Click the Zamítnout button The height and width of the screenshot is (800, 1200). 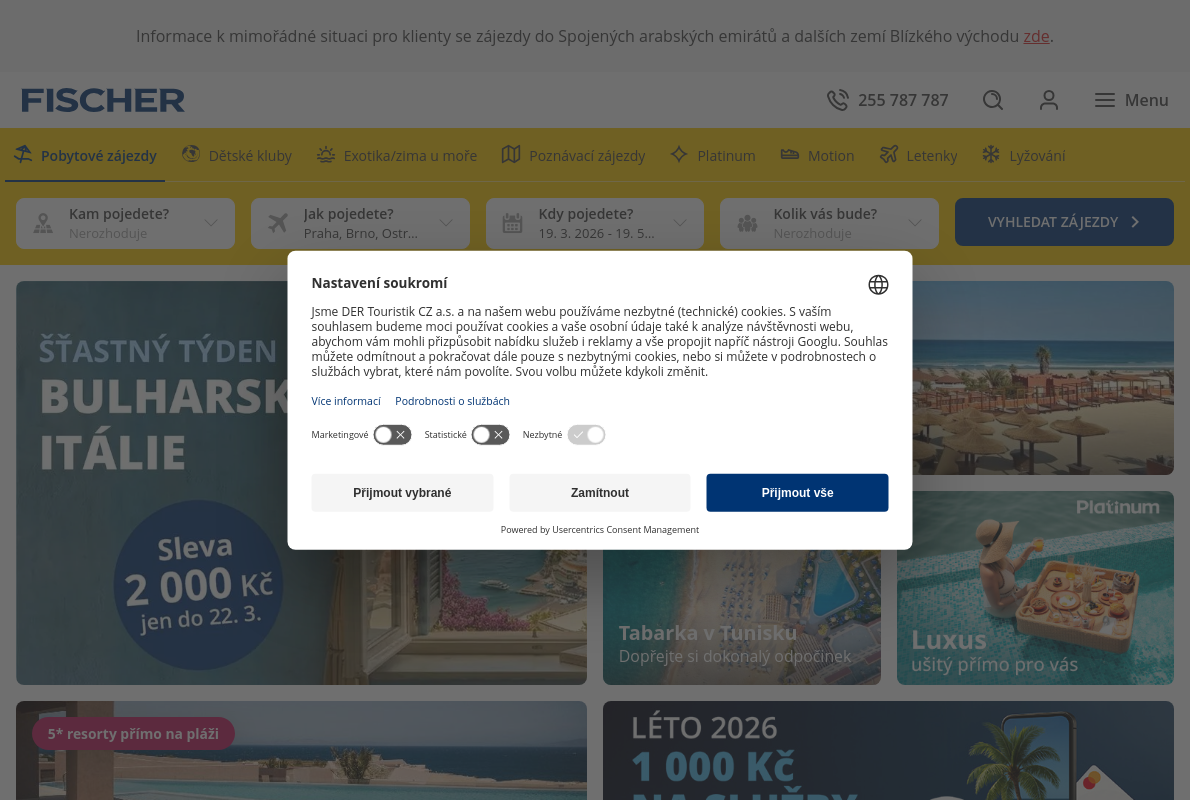(x=600, y=493)
